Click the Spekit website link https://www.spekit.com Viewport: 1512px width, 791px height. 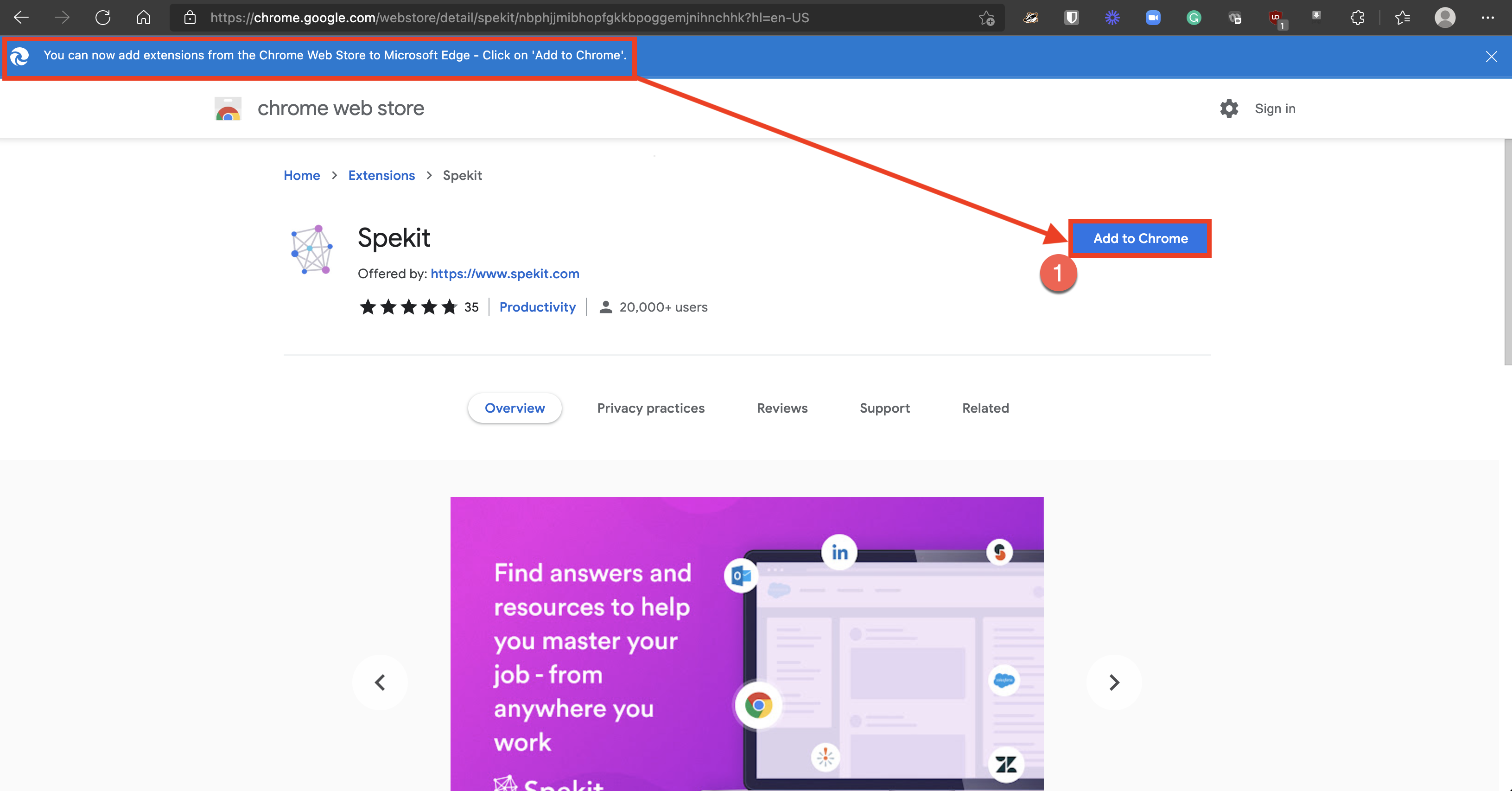click(505, 273)
